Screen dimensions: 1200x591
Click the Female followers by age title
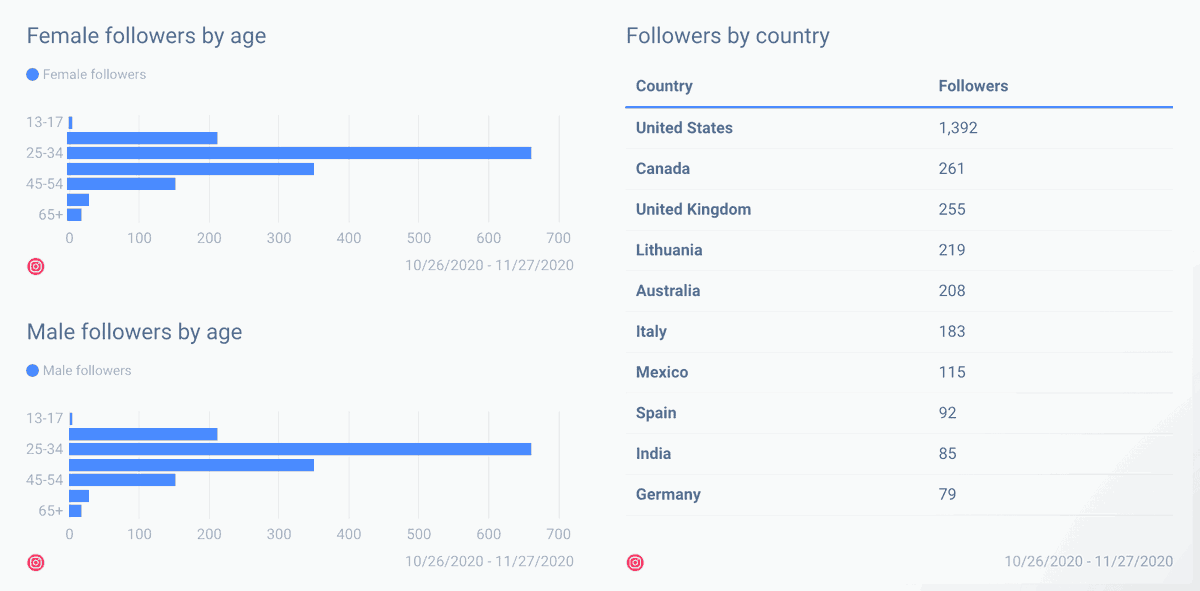tap(145, 35)
